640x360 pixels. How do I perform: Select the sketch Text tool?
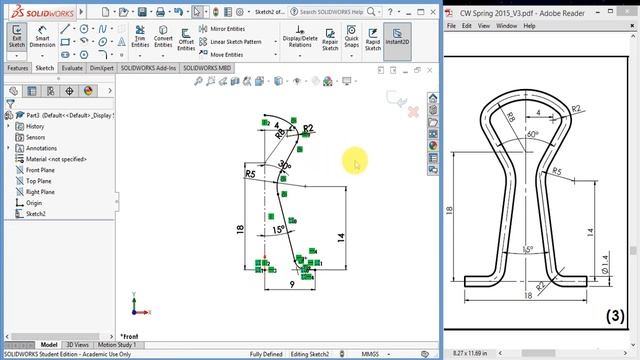pos(122,42)
